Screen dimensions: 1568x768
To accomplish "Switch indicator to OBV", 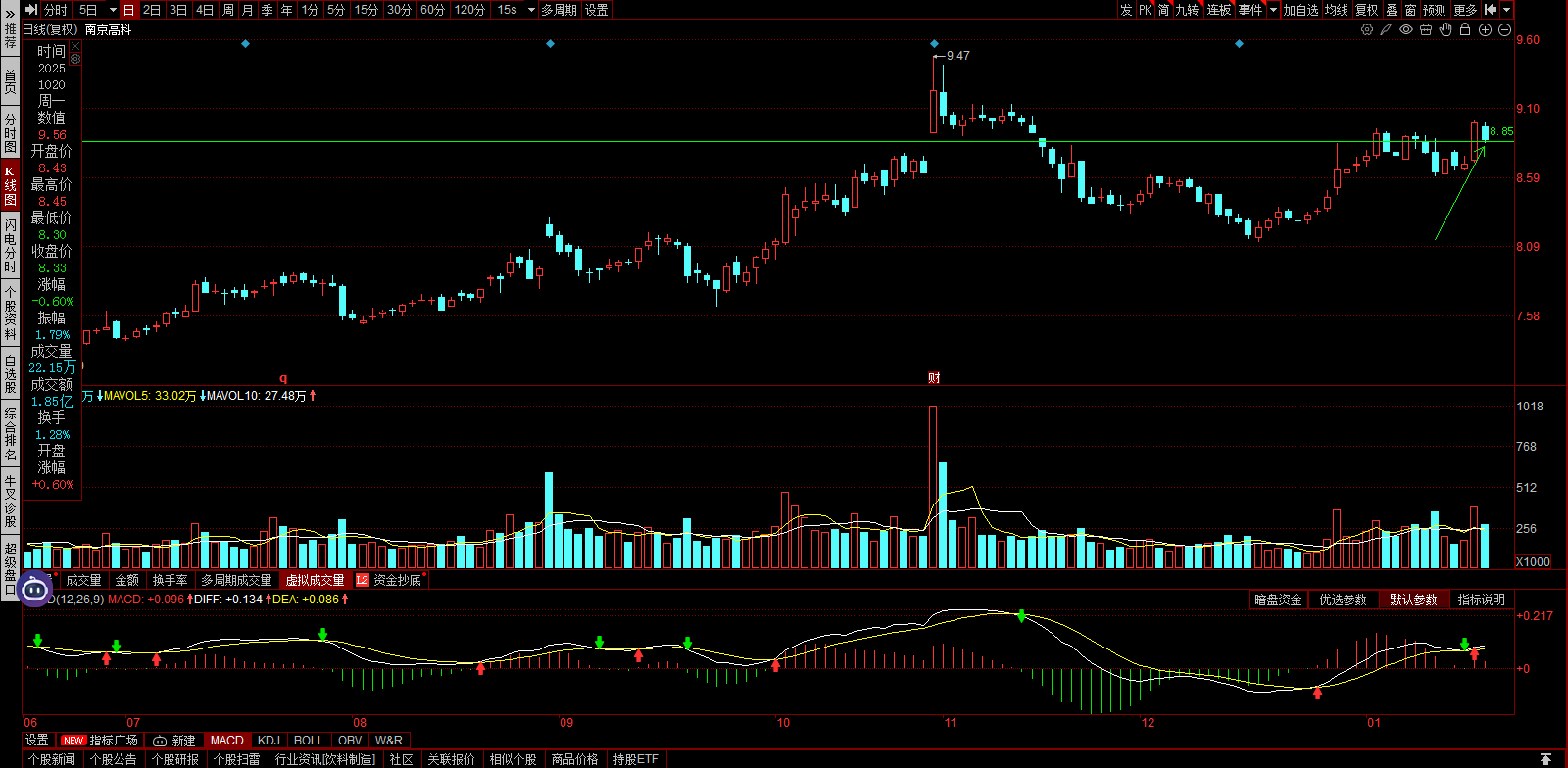I will point(350,741).
